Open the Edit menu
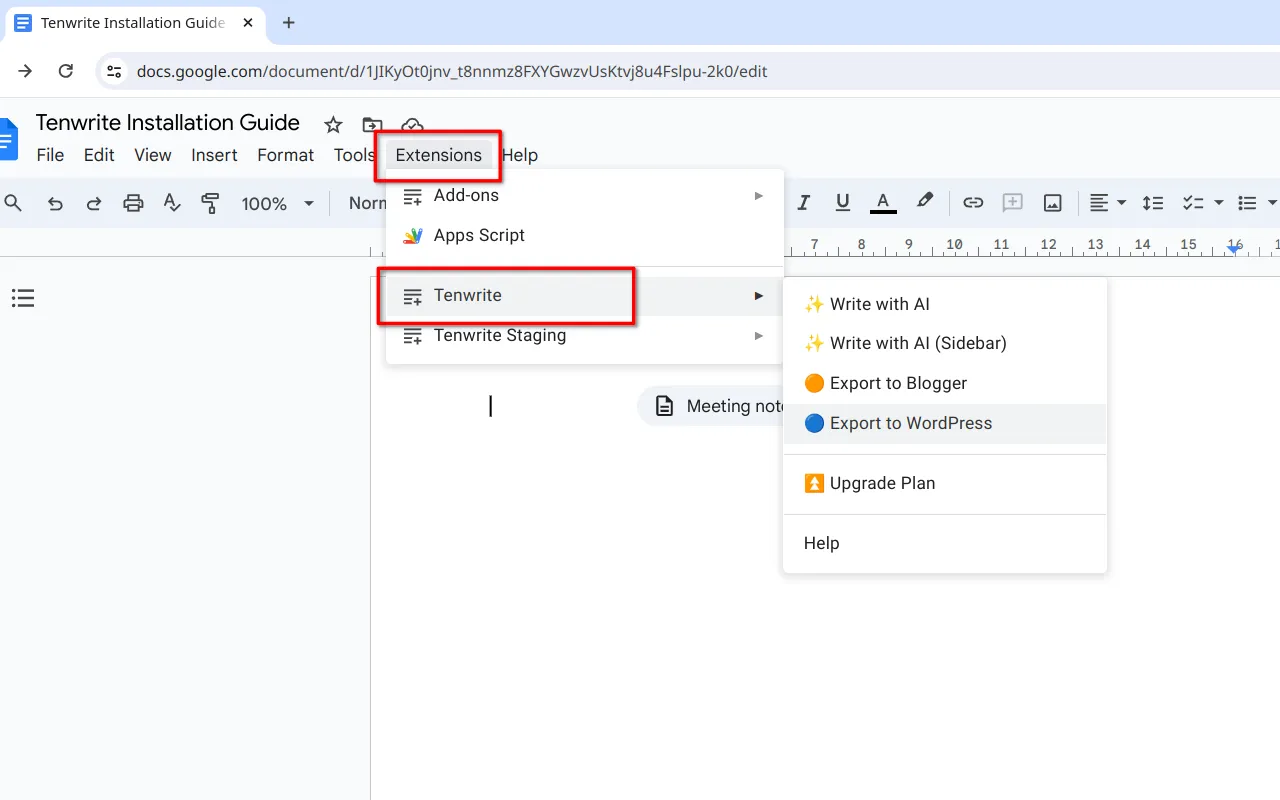 [99, 155]
